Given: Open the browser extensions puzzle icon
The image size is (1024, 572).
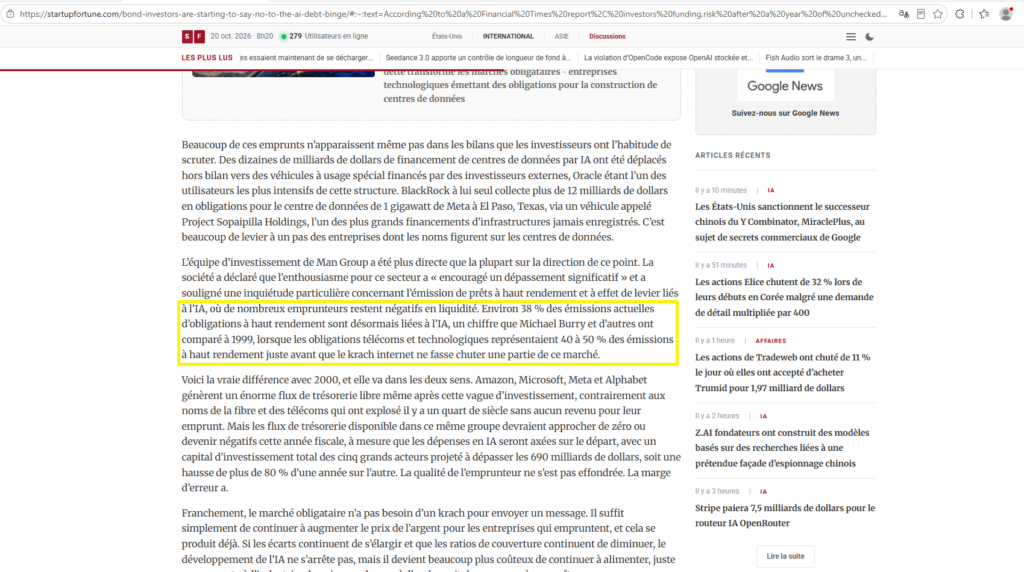Looking at the screenshot, I should (960, 14).
